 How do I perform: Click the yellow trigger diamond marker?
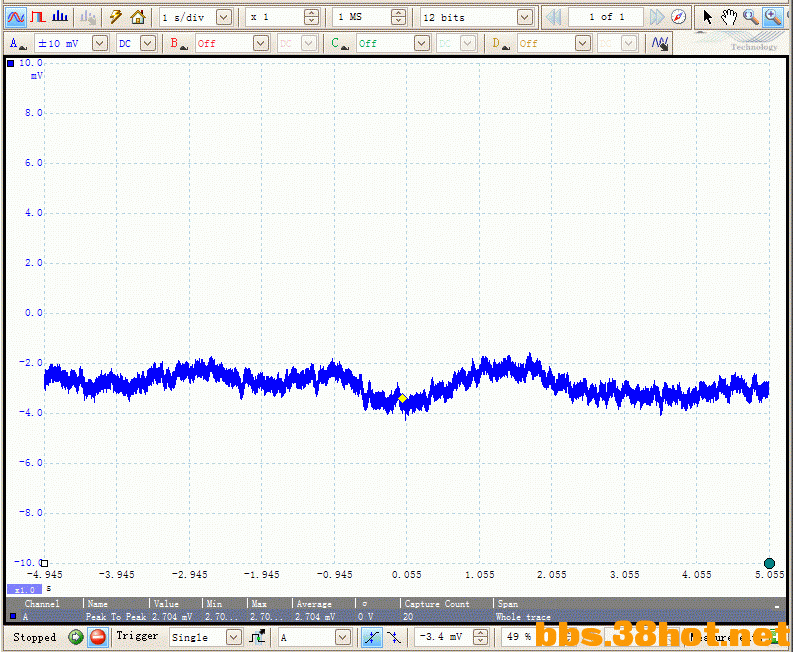(403, 399)
